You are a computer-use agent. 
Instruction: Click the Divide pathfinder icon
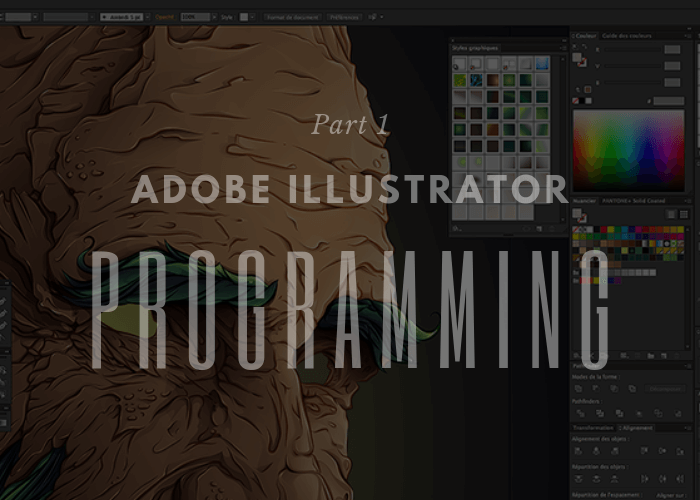pyautogui.click(x=580, y=413)
